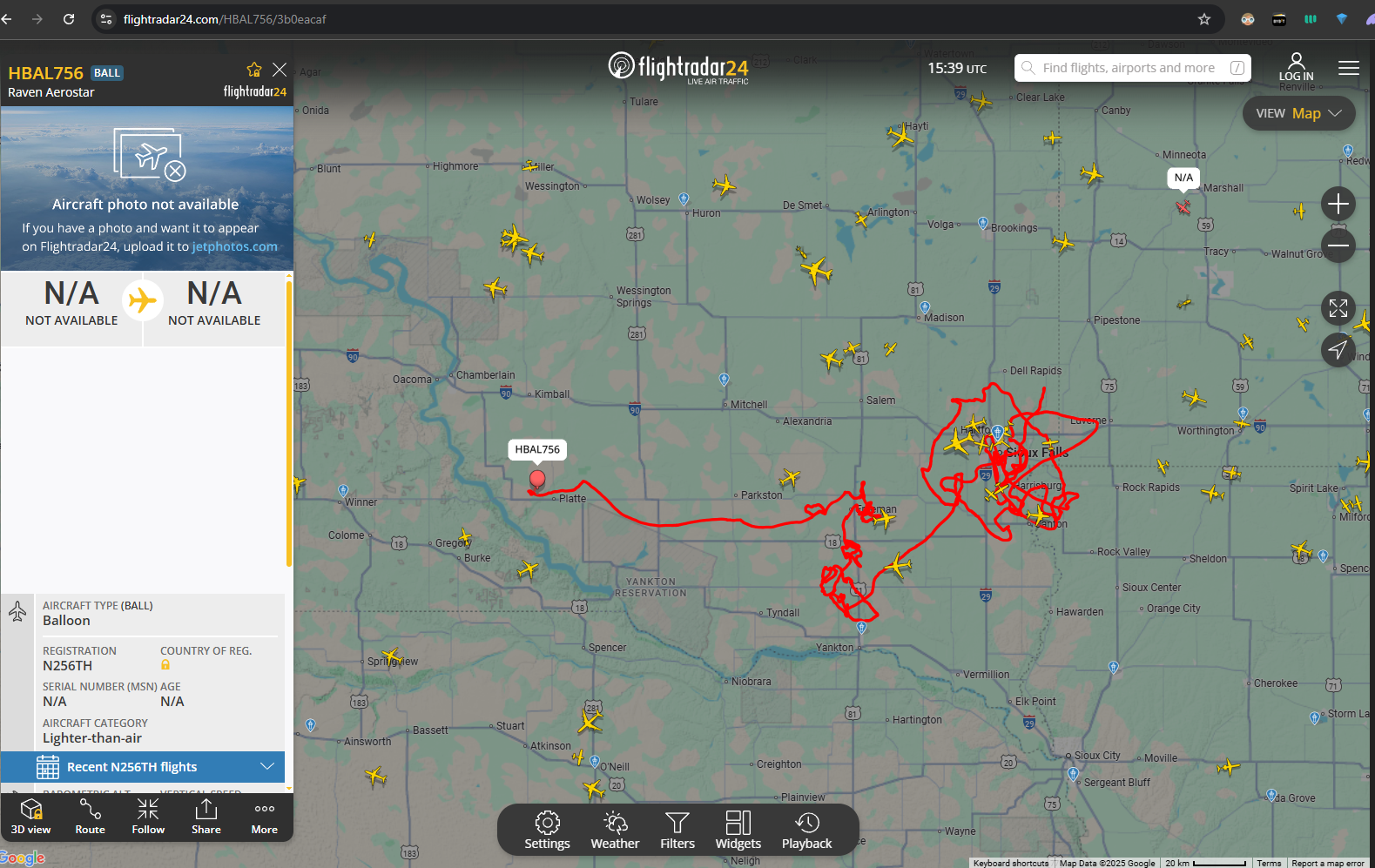Follow the HBAL756 balloon
Image resolution: width=1375 pixels, height=868 pixels.
tap(148, 817)
